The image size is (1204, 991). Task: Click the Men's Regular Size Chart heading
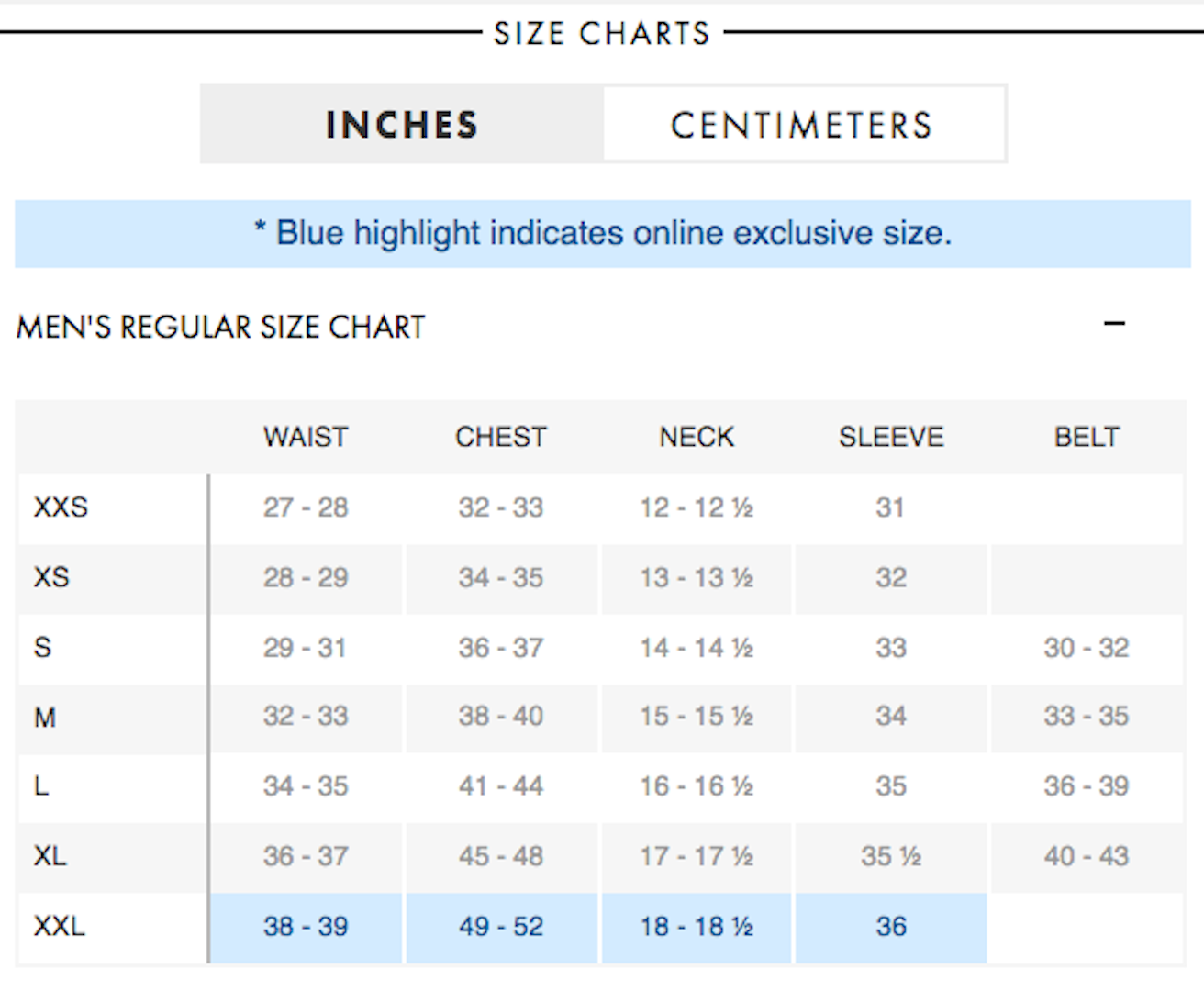click(221, 327)
